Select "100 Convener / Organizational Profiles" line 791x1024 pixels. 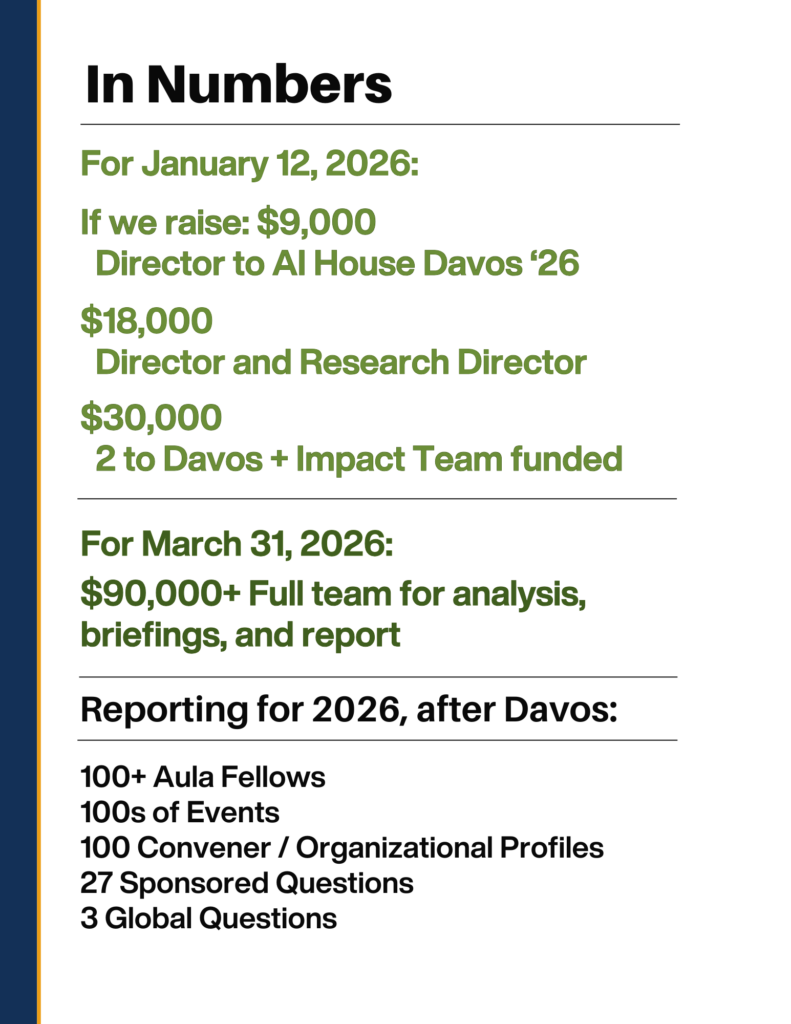pos(342,848)
